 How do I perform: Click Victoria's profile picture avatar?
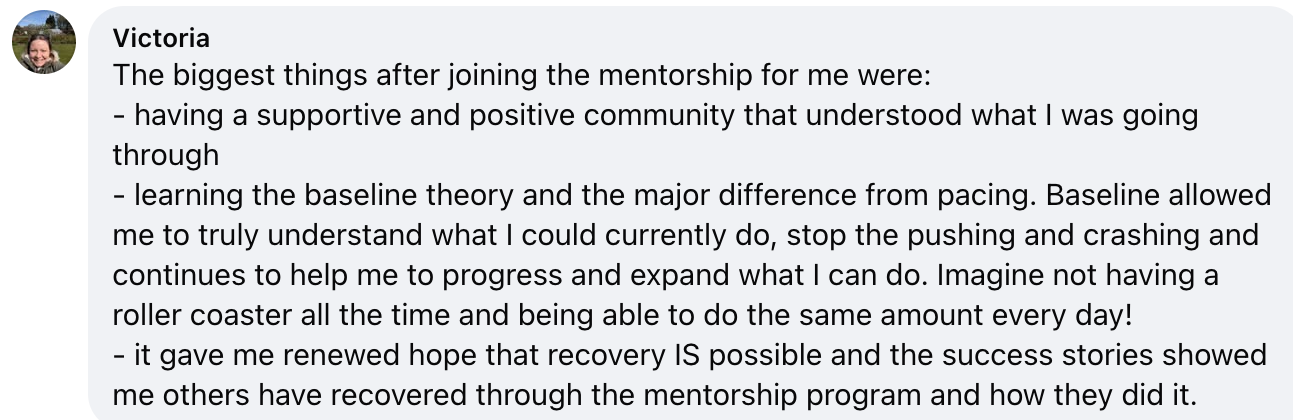(44, 43)
